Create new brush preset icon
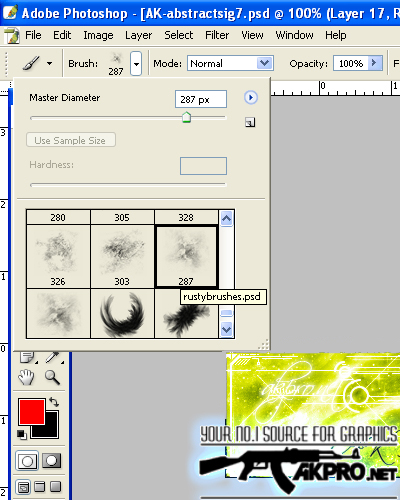The image size is (400, 500). (250, 122)
